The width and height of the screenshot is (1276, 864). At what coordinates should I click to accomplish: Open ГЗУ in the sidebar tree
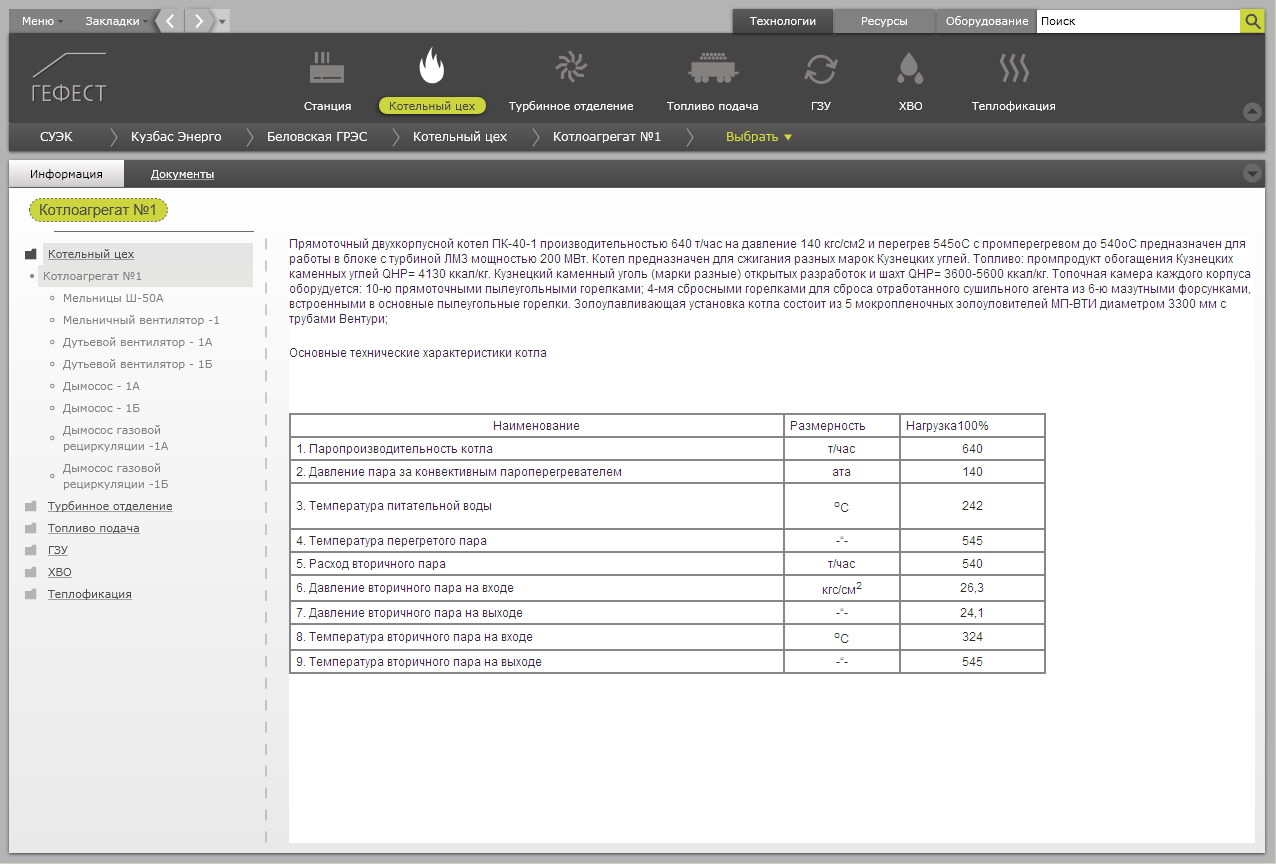click(x=58, y=550)
